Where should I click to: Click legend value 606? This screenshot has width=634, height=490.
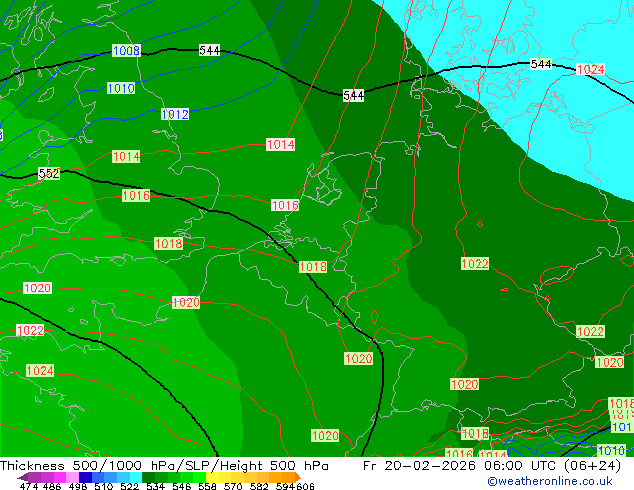[305, 486]
